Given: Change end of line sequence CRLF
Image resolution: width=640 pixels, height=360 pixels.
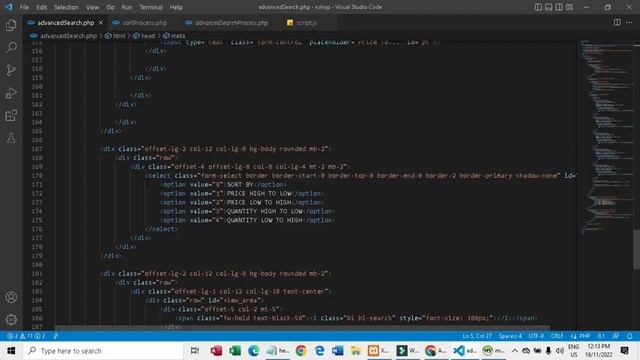Looking at the screenshot, I should pyautogui.click(x=557, y=336).
